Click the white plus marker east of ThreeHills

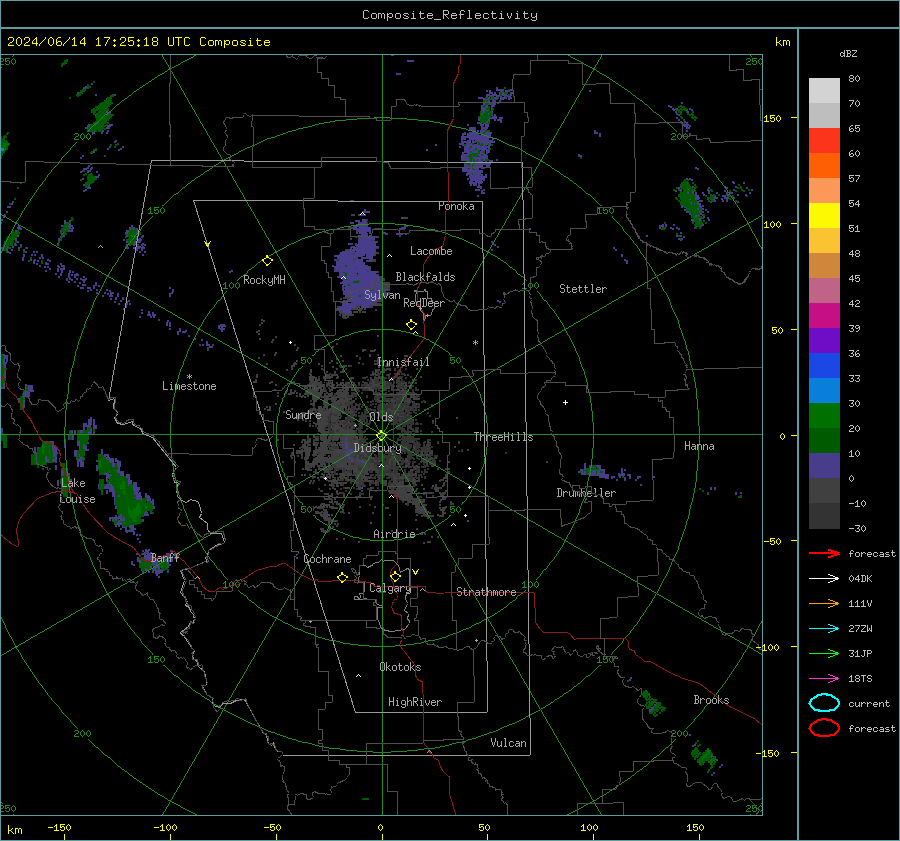coord(565,402)
